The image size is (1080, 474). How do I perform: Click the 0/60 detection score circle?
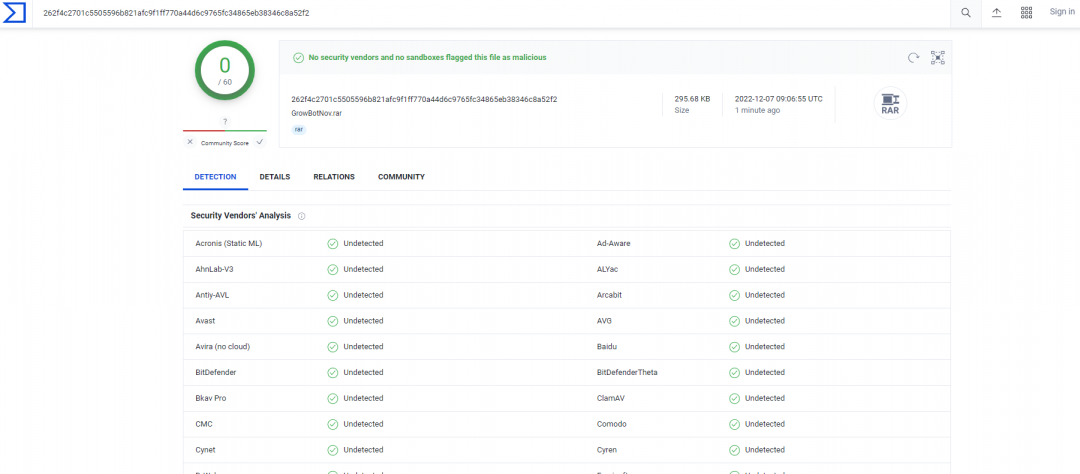coord(225,70)
